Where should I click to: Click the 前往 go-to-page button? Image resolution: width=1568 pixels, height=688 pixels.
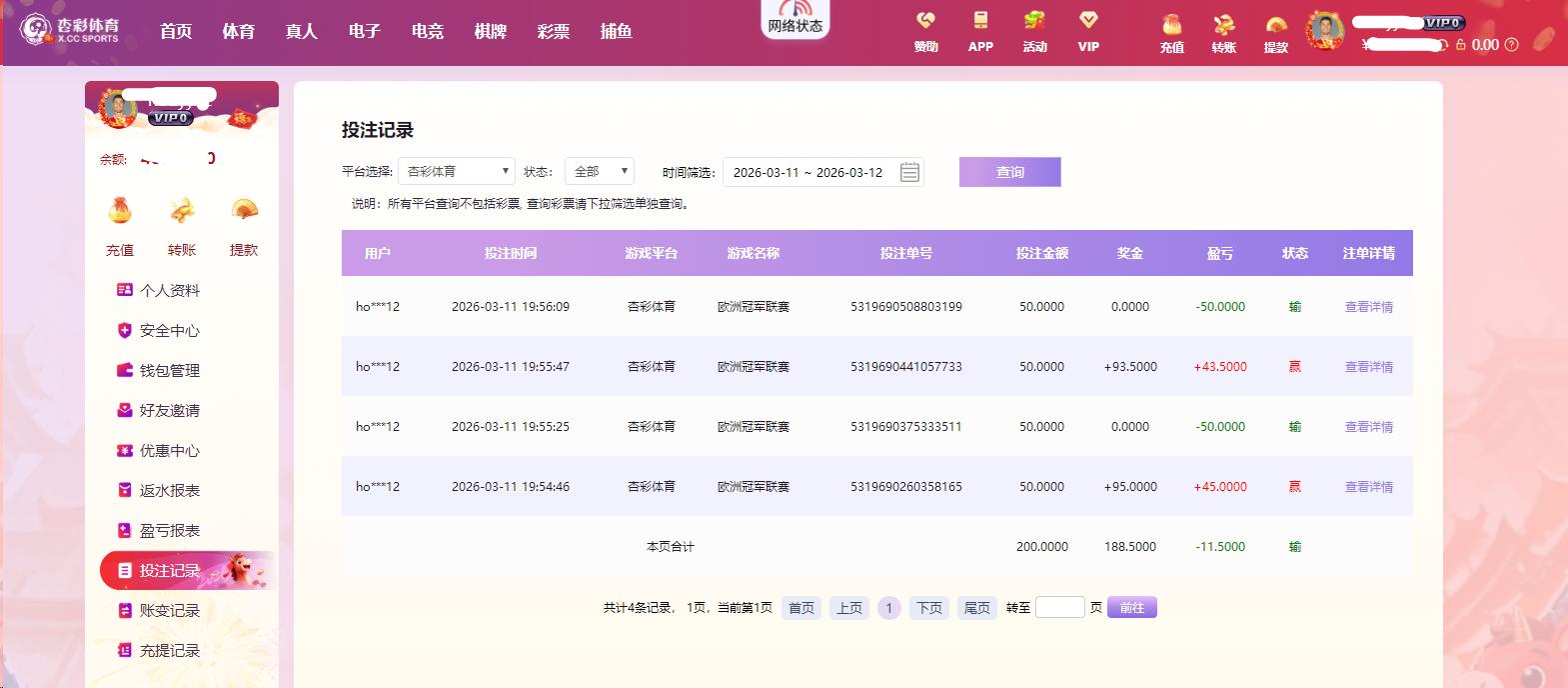[x=1131, y=608]
